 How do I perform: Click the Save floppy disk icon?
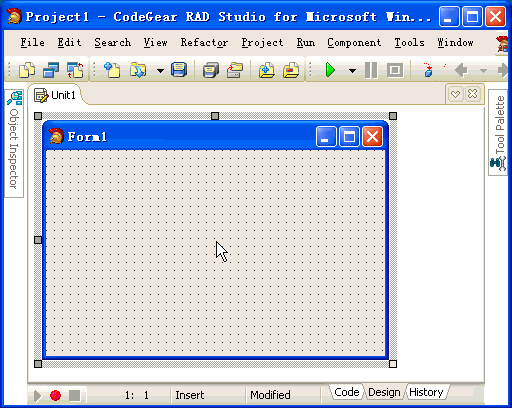(179, 70)
